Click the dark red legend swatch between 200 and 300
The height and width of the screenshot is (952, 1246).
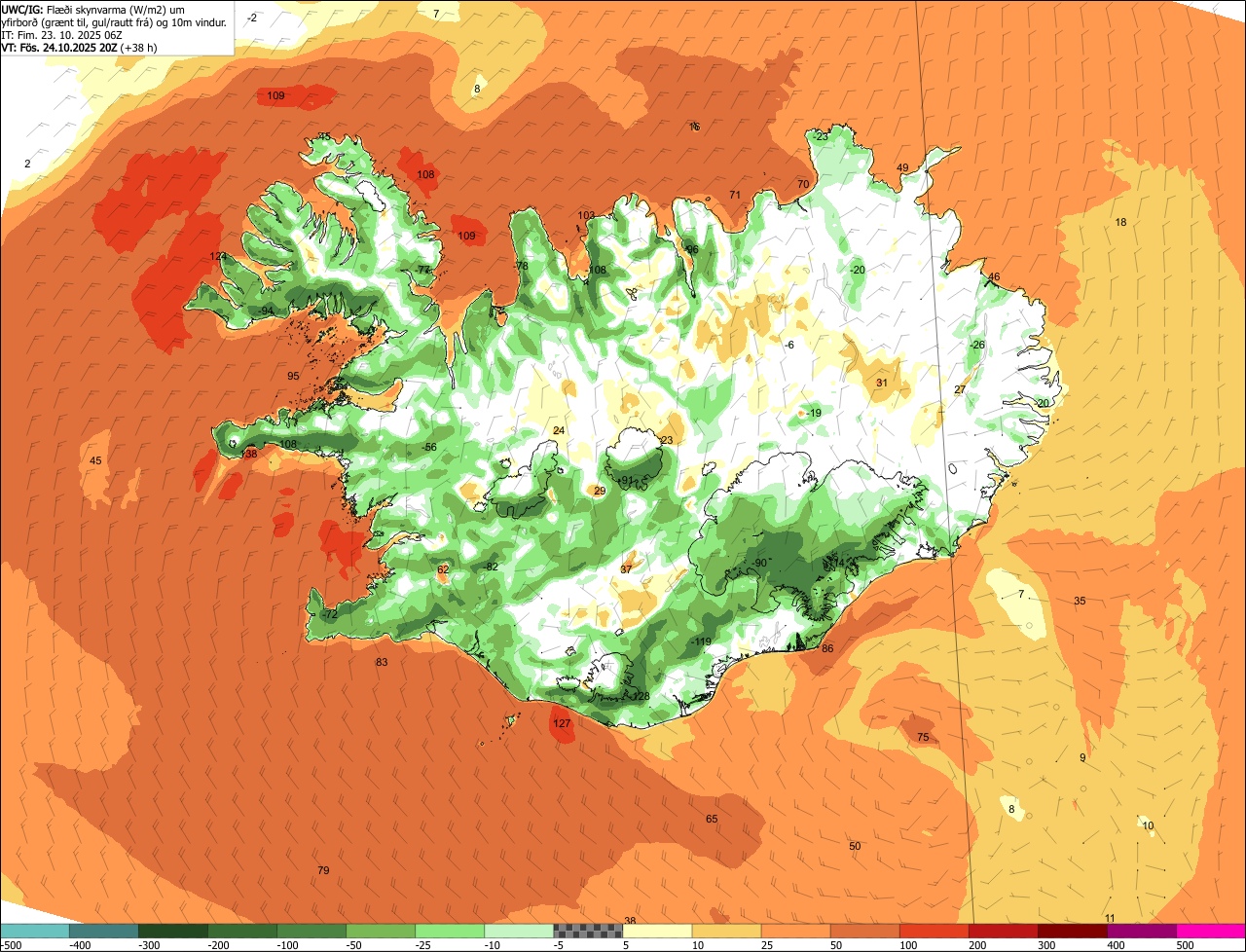(1004, 931)
